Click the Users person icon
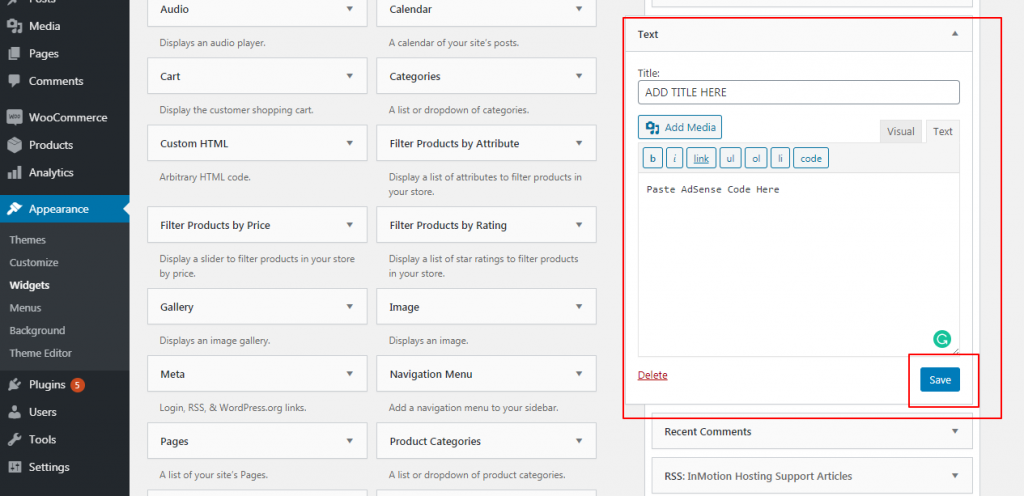 (x=14, y=412)
